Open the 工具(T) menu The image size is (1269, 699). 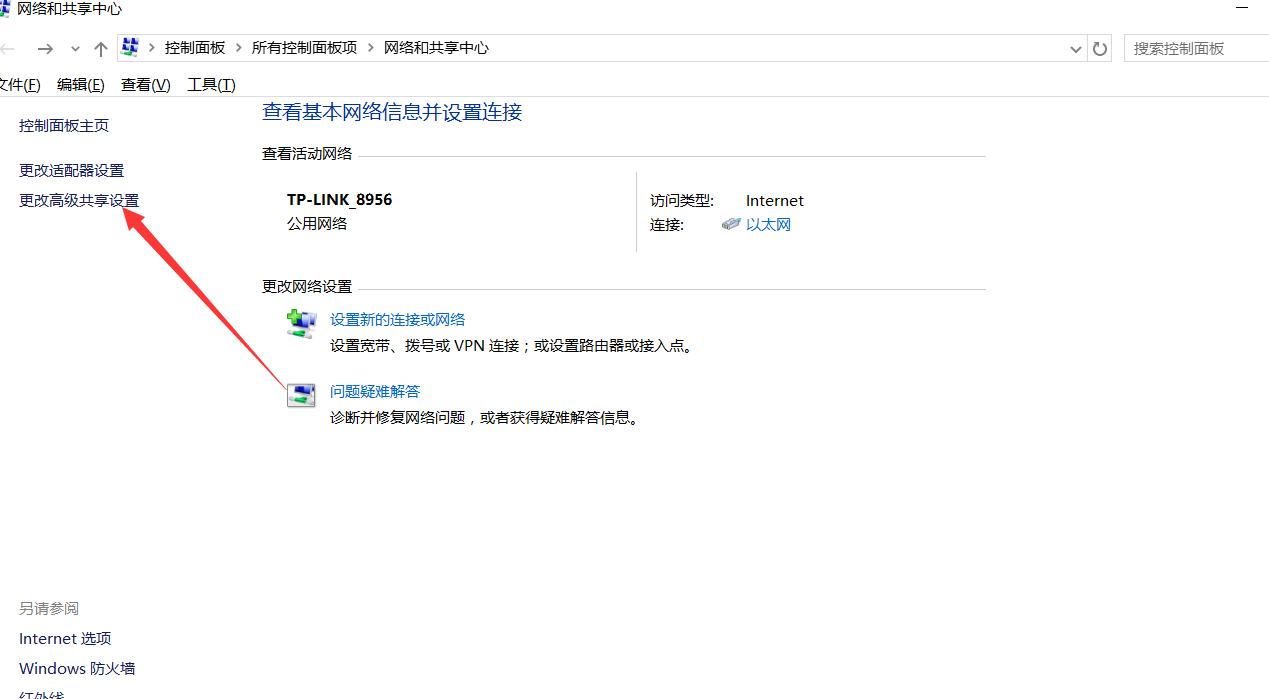(x=210, y=84)
